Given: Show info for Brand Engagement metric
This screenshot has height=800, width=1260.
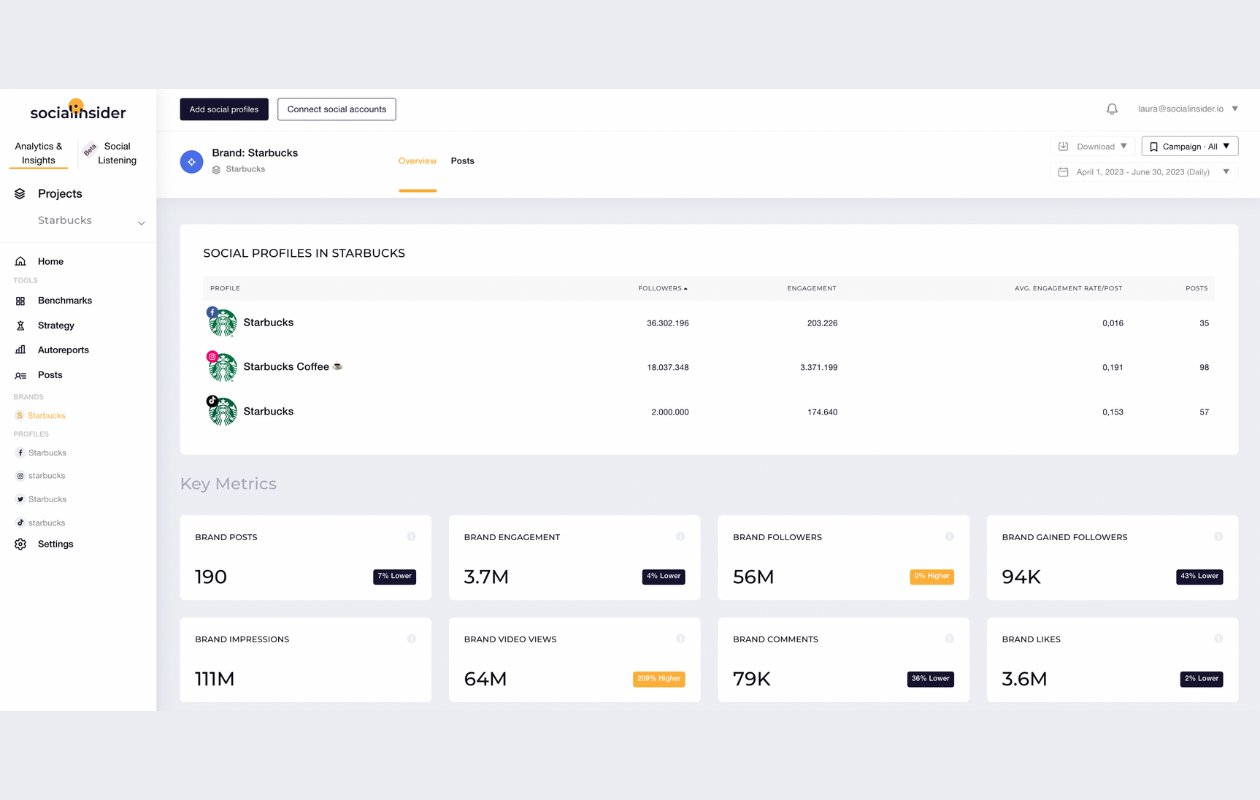Looking at the screenshot, I should pos(680,537).
